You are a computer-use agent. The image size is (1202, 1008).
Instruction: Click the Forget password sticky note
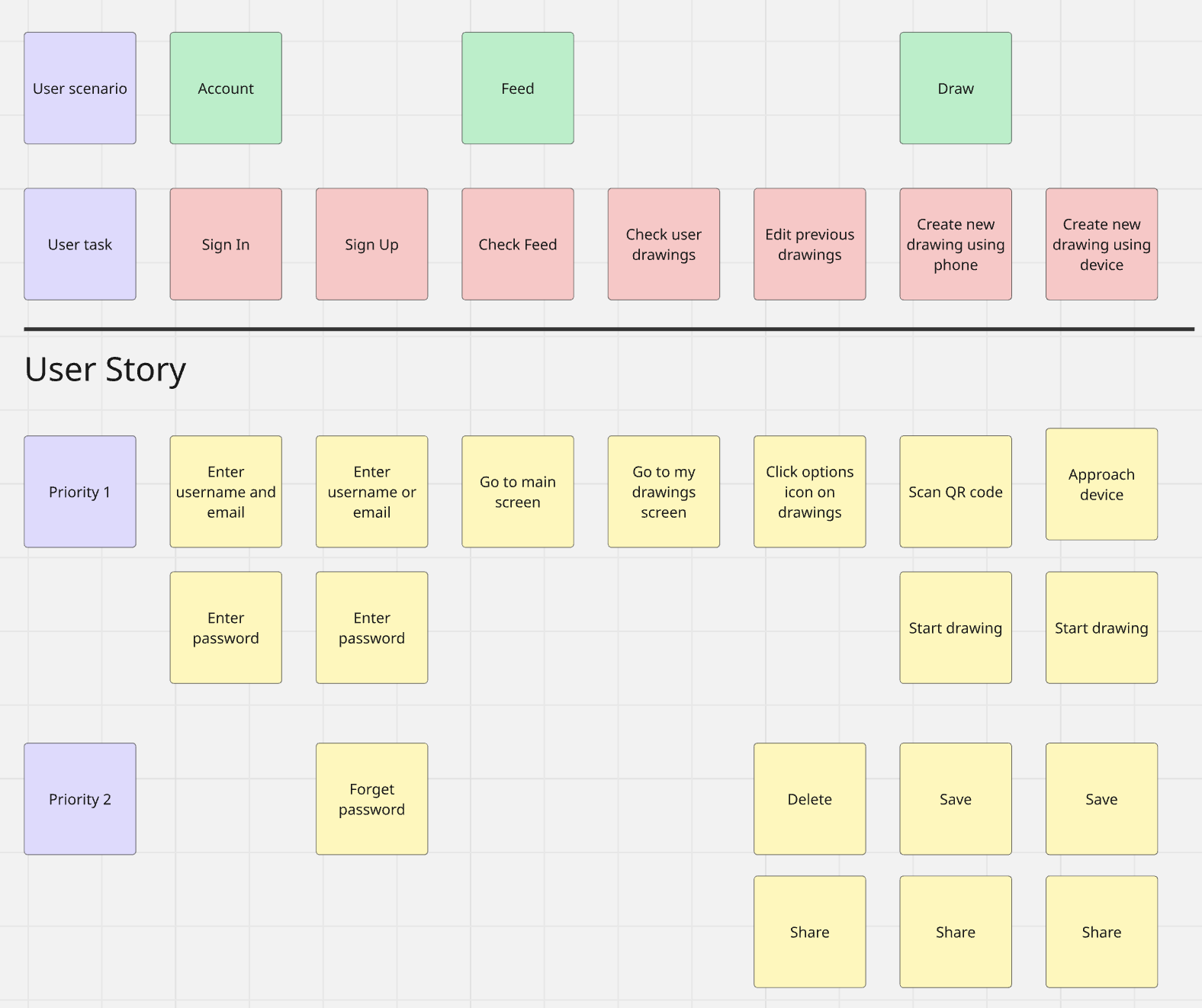coord(371,799)
